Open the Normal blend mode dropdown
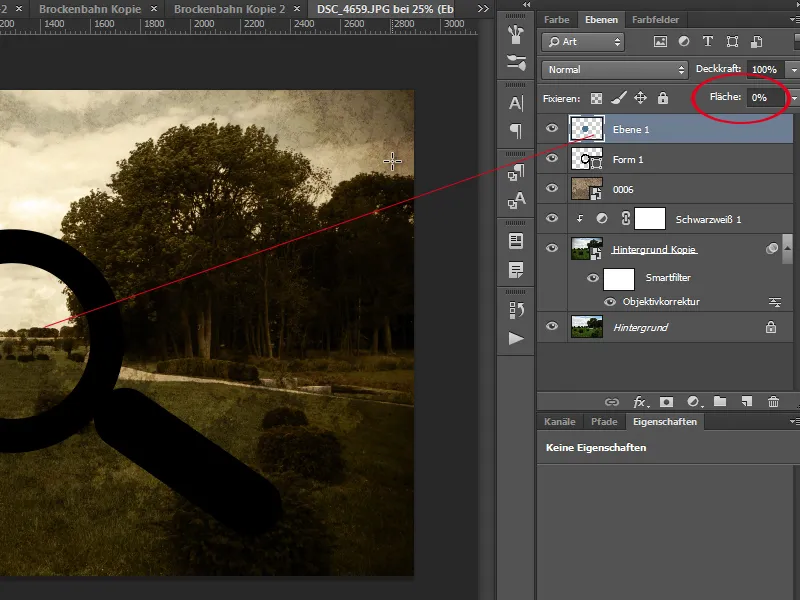Viewport: 800px width, 600px height. [615, 70]
